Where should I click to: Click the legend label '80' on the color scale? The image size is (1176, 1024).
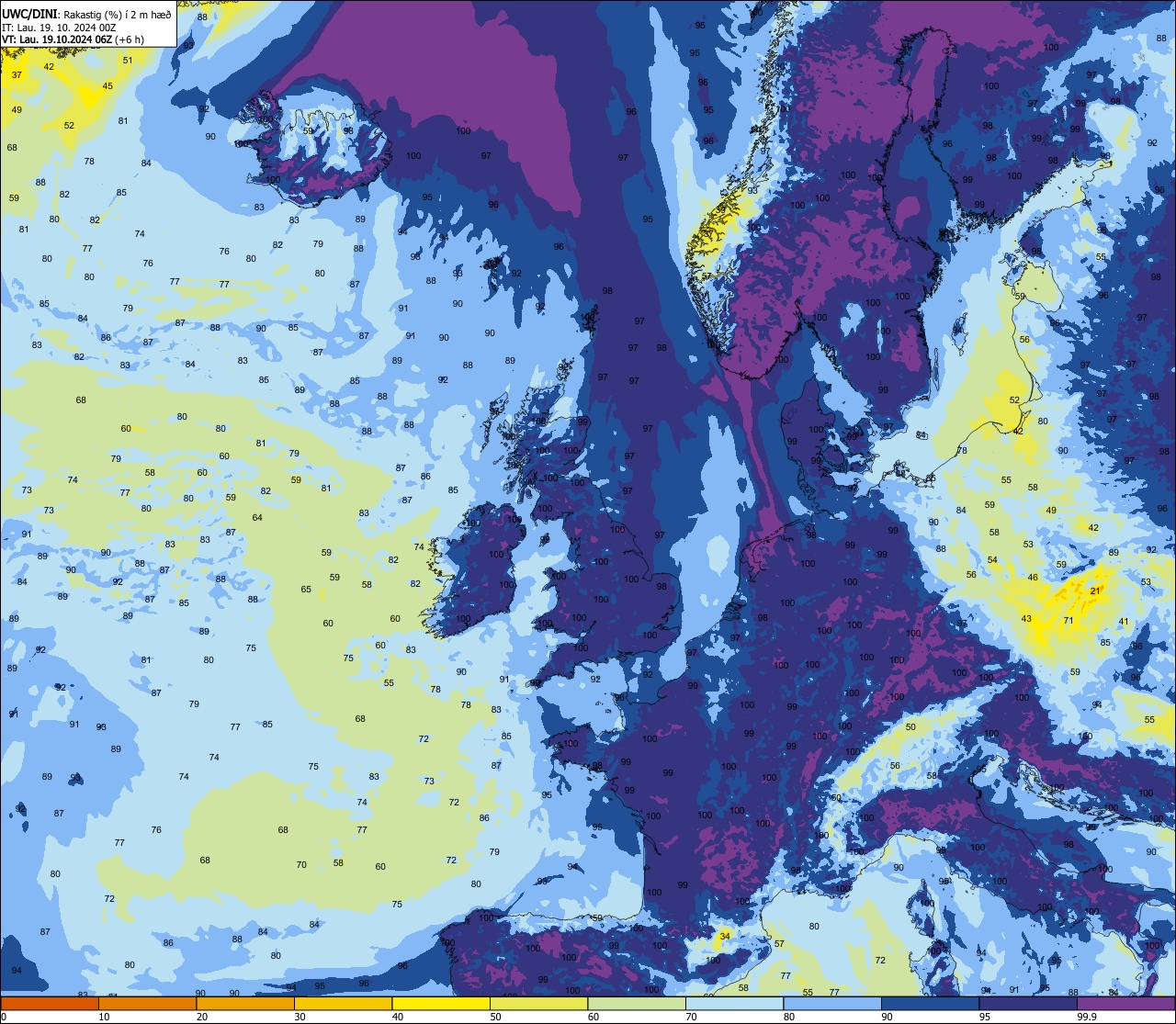789,1017
